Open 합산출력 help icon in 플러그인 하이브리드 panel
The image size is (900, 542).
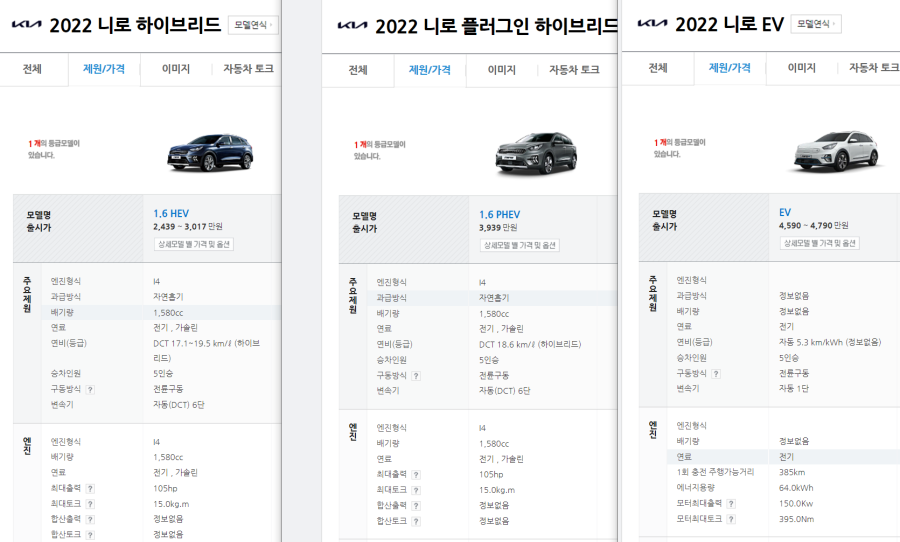(416, 506)
